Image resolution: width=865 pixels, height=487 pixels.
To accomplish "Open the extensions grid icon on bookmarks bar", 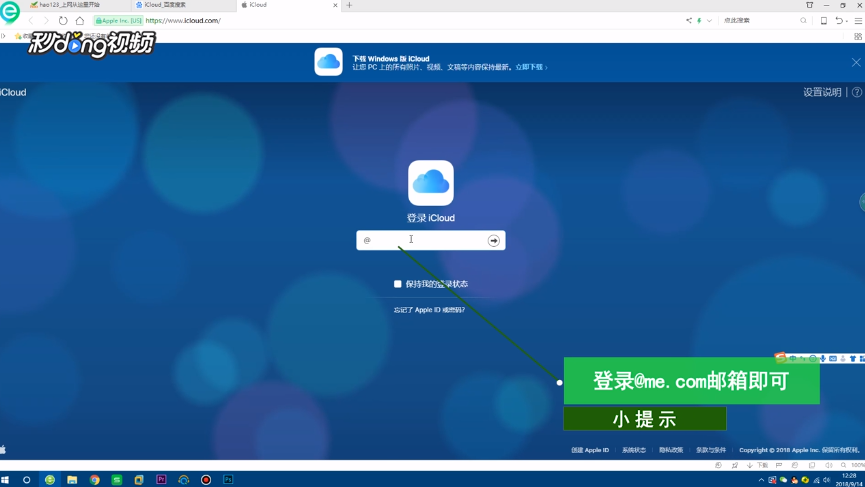I will point(858,36).
